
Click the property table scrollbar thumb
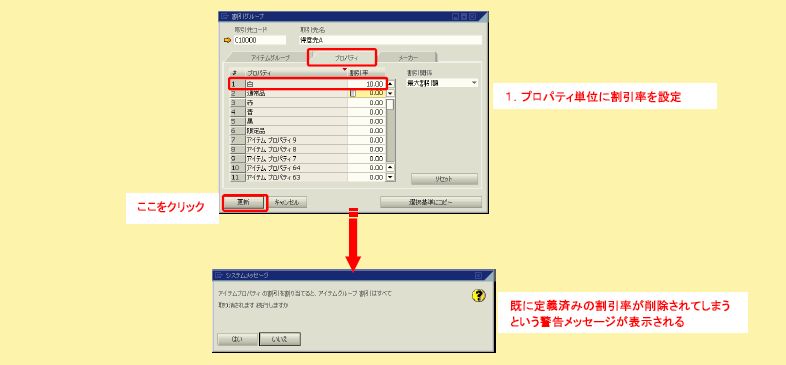tap(391, 104)
